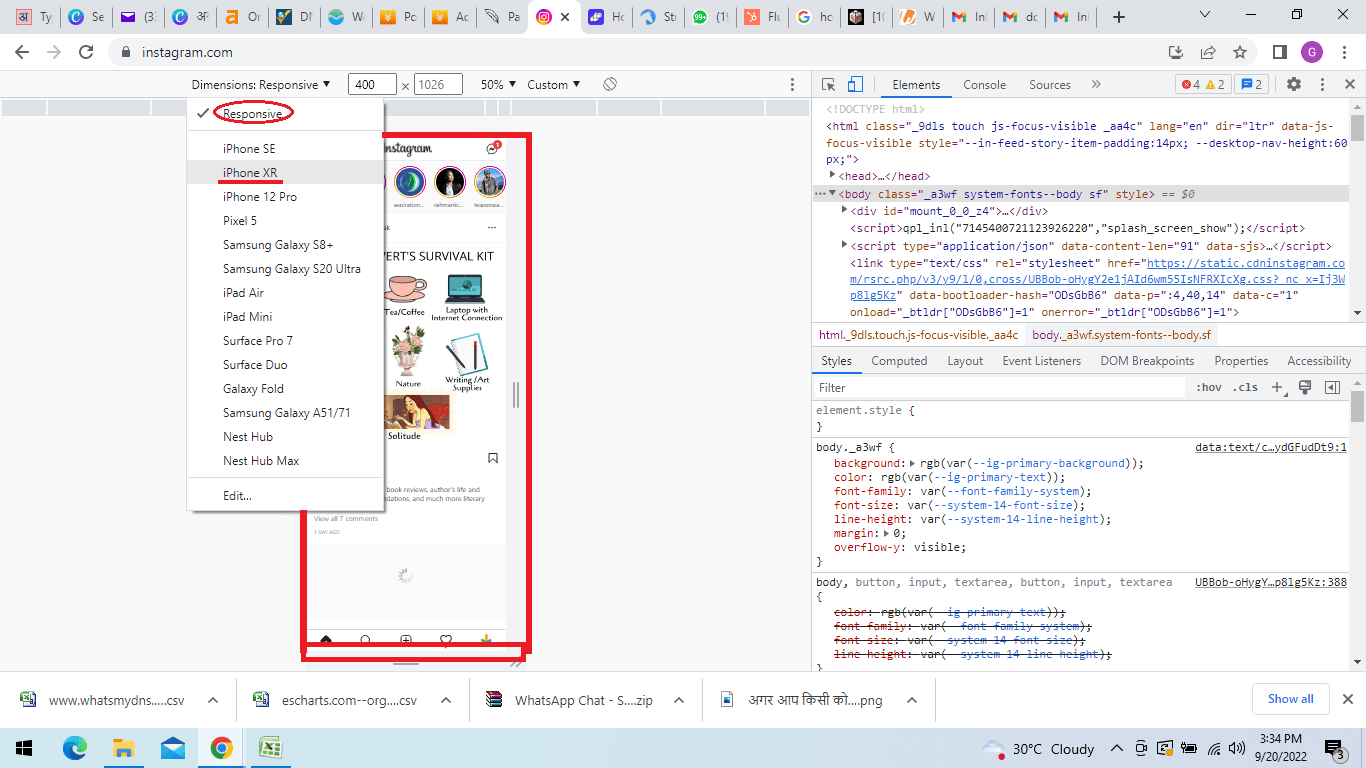Open the DevTools customize three-dot menu
Screen dimensions: 1366x768
click(x=1322, y=84)
